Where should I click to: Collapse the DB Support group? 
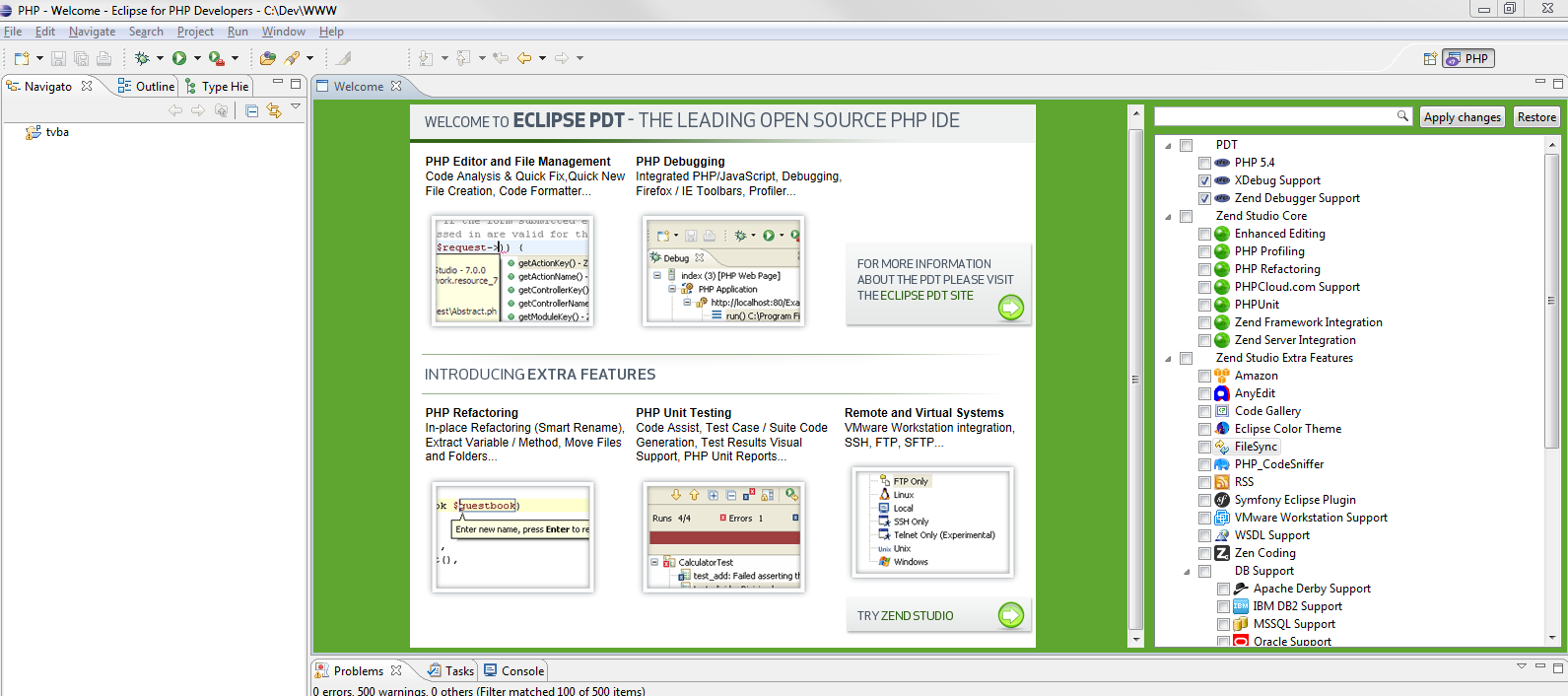click(1187, 572)
